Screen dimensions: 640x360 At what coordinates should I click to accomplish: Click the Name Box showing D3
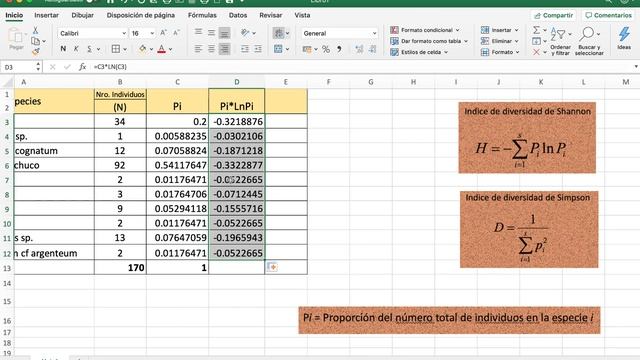(21, 67)
